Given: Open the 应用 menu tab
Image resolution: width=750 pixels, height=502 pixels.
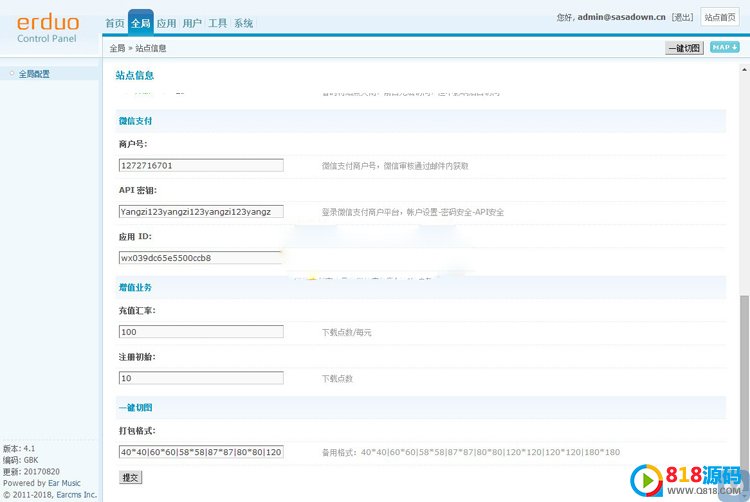Looking at the screenshot, I should (166, 23).
